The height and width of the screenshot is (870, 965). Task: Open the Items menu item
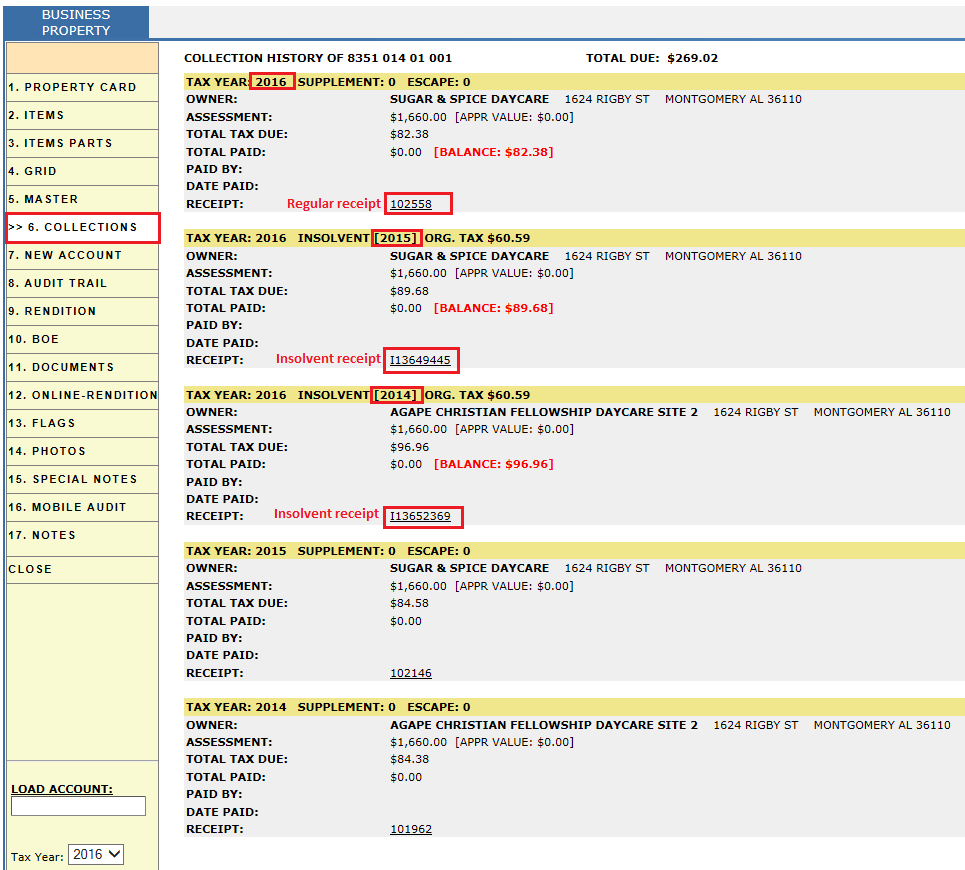[x=82, y=115]
